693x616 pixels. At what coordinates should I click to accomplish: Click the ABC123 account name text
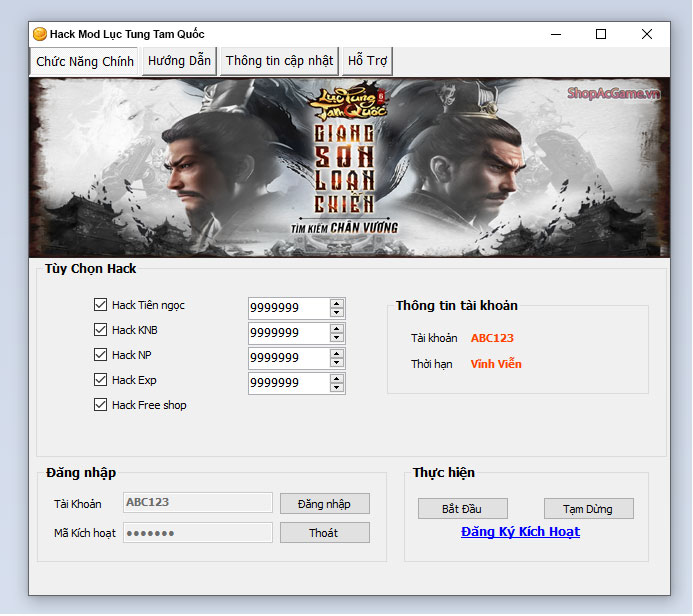point(492,338)
